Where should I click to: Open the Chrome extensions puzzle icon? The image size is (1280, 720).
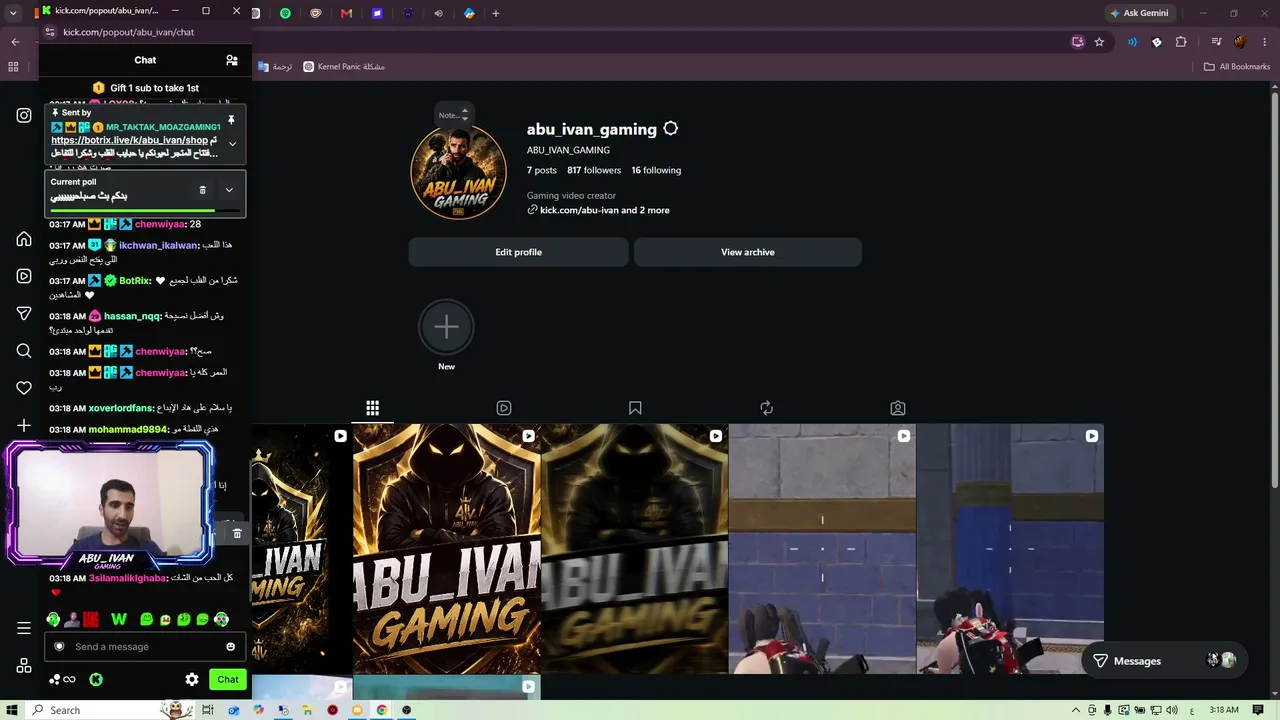[x=1181, y=42]
